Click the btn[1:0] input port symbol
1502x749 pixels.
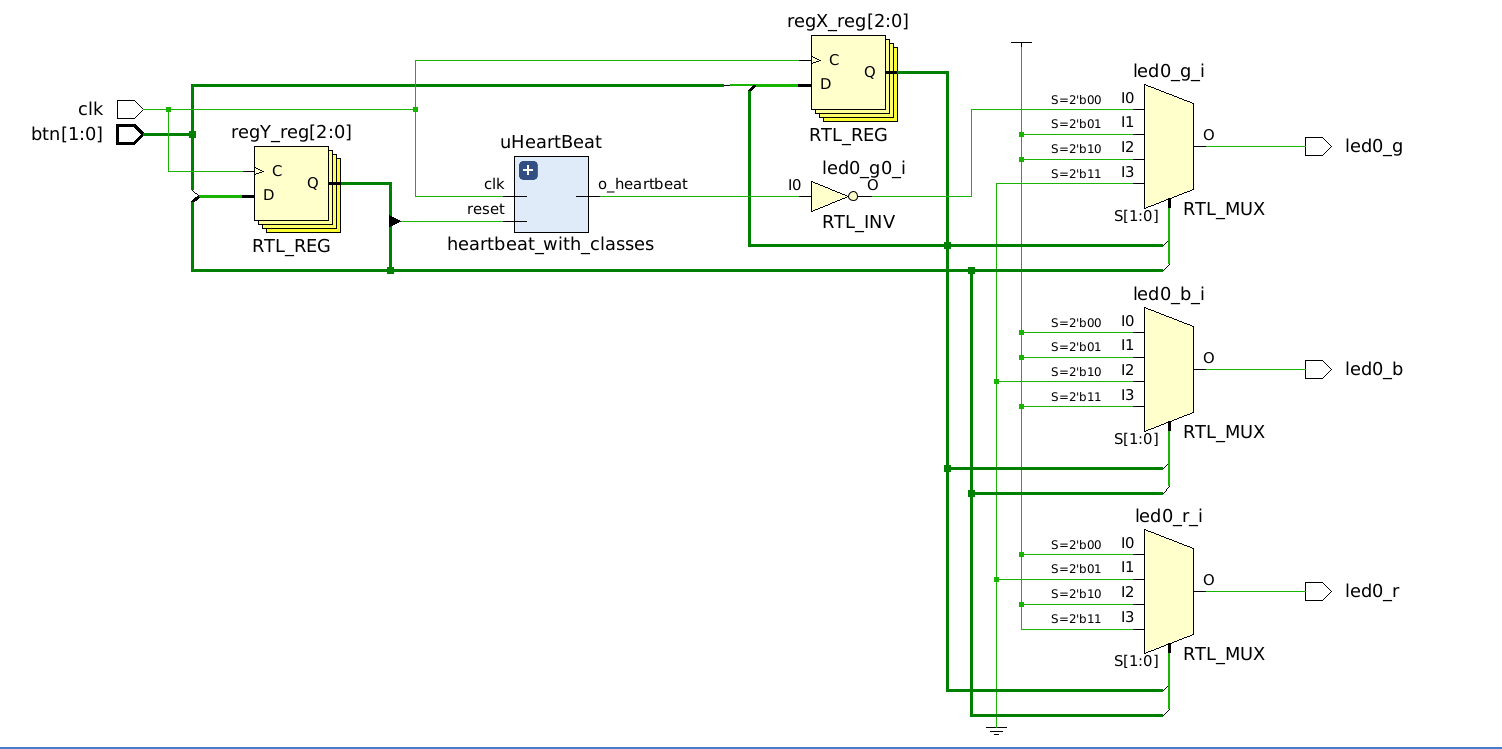[130, 133]
